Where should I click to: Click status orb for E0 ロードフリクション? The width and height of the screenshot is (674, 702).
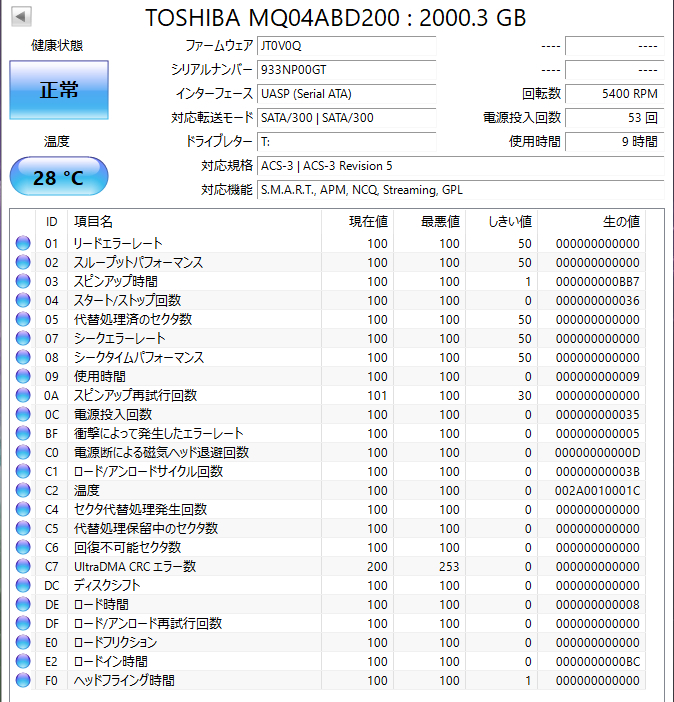click(x=23, y=642)
